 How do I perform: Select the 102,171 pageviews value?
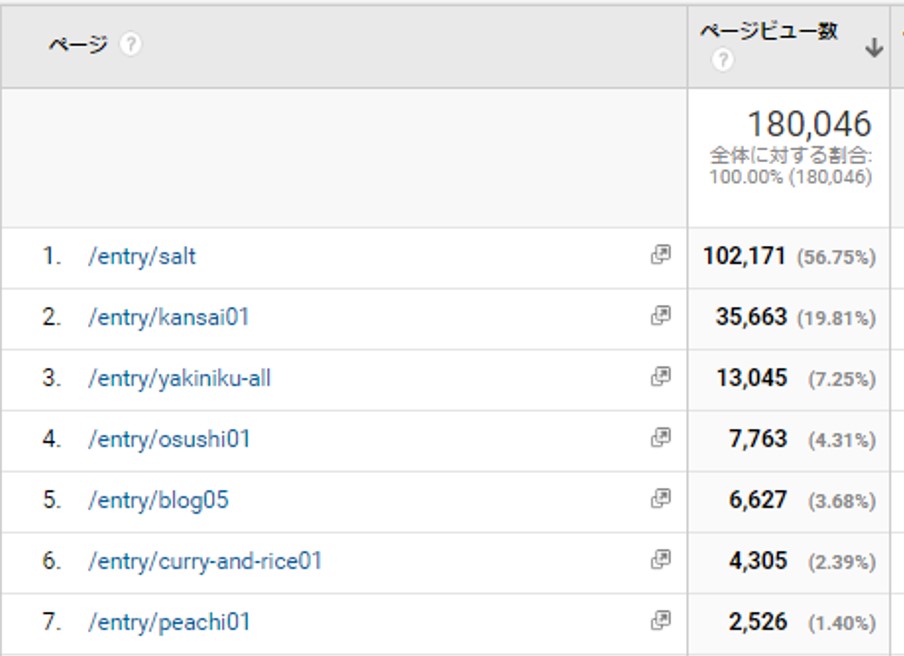click(744, 256)
